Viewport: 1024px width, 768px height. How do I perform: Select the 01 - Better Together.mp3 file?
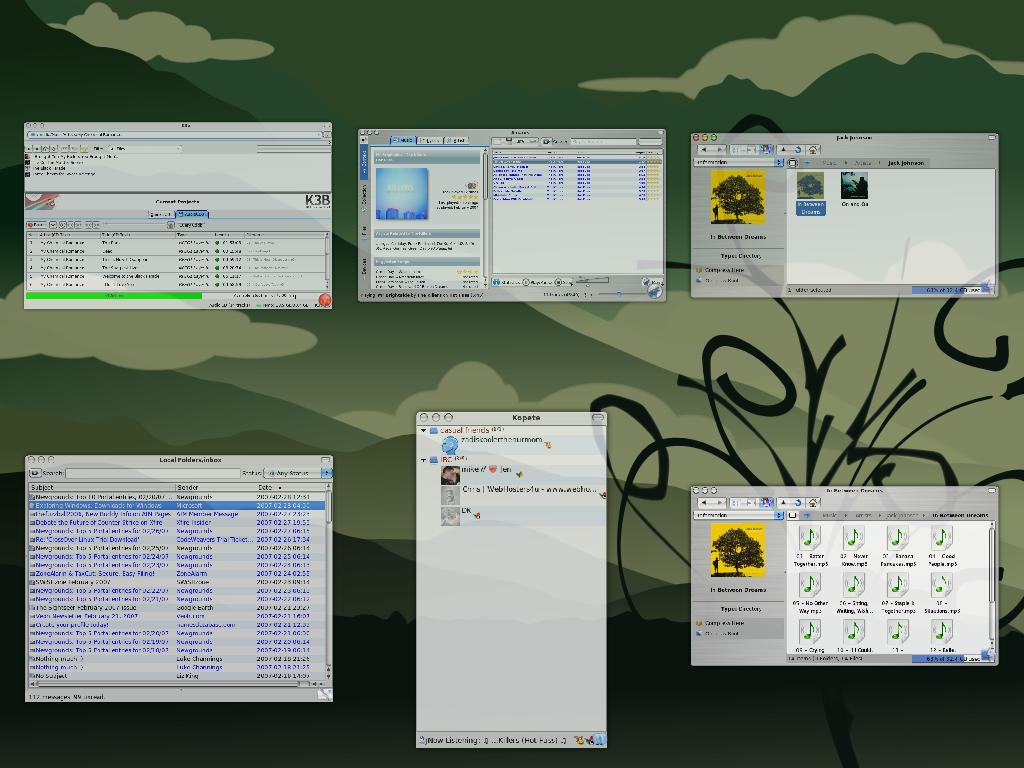coord(810,546)
